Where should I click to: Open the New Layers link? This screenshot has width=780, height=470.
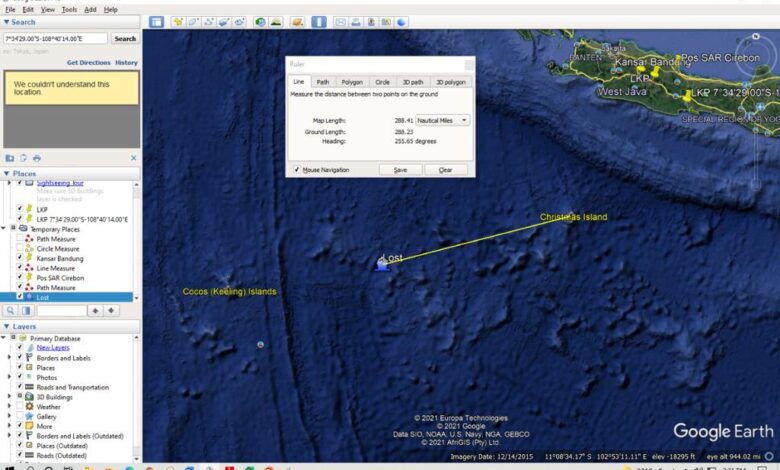[x=53, y=348]
